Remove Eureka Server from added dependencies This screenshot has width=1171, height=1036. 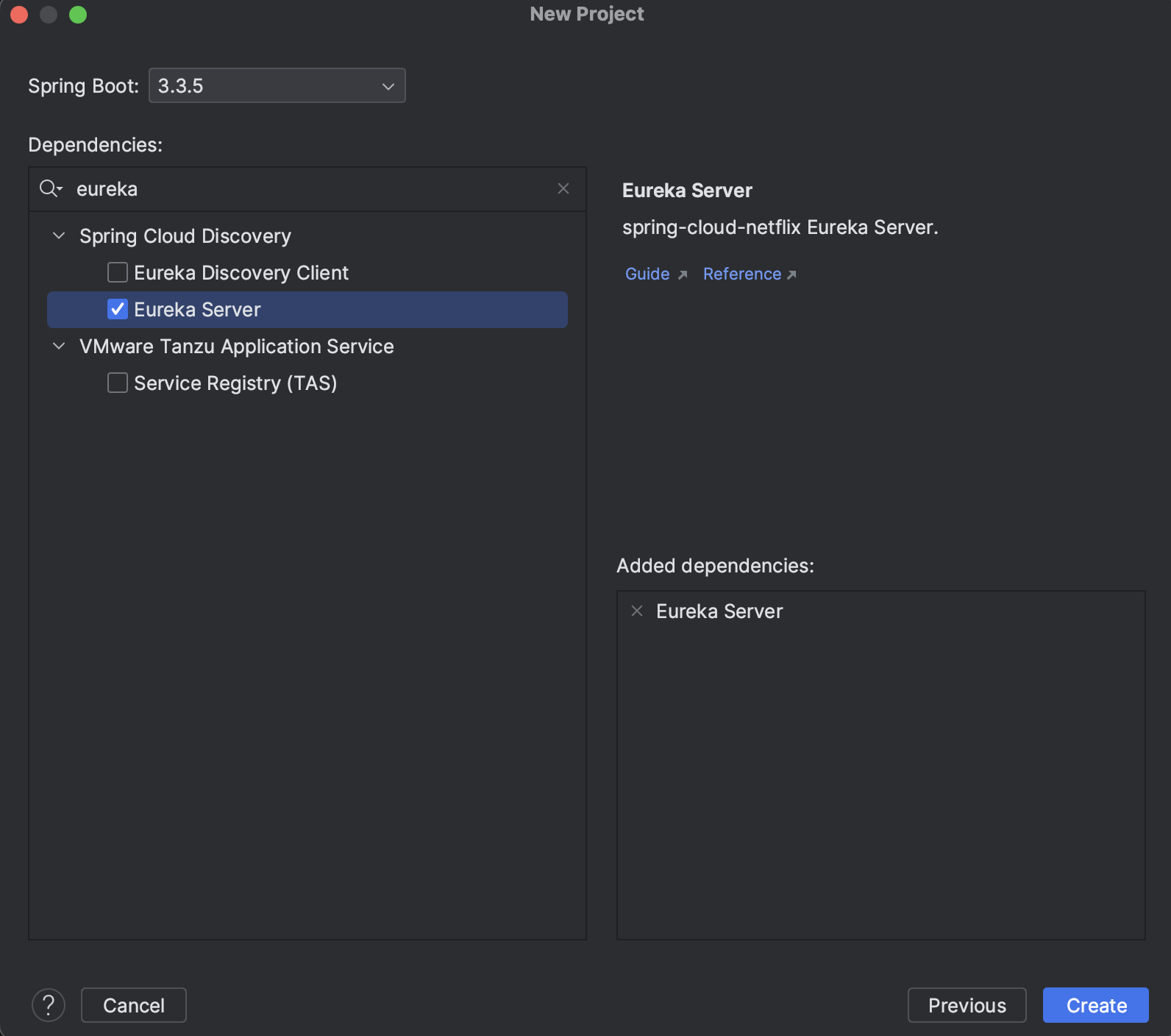637,611
